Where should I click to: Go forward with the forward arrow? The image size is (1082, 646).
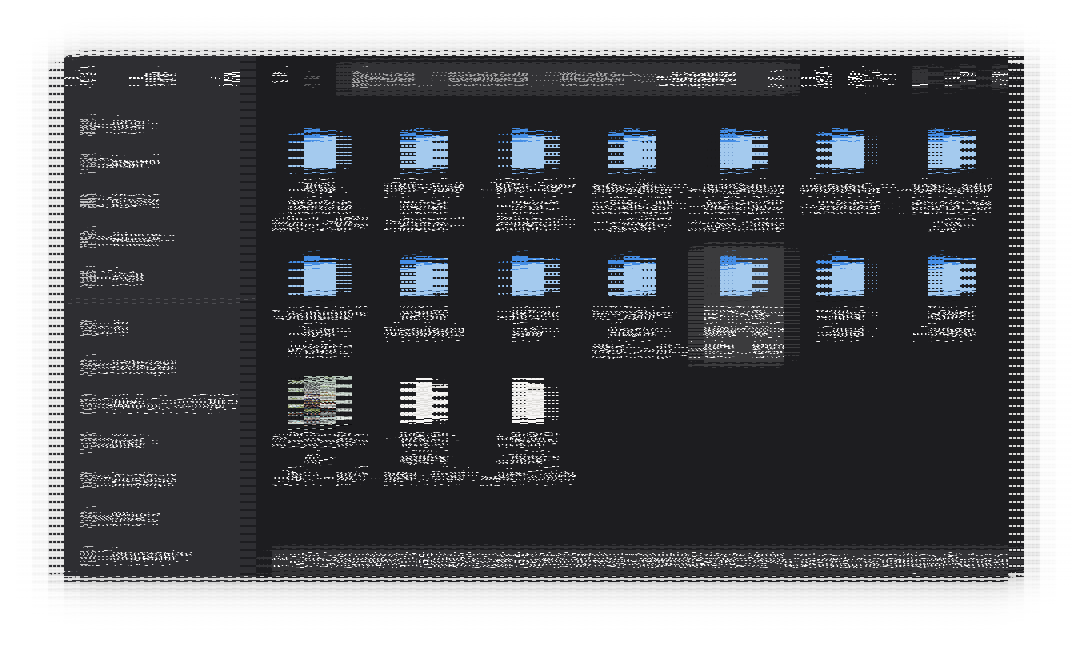tap(313, 77)
